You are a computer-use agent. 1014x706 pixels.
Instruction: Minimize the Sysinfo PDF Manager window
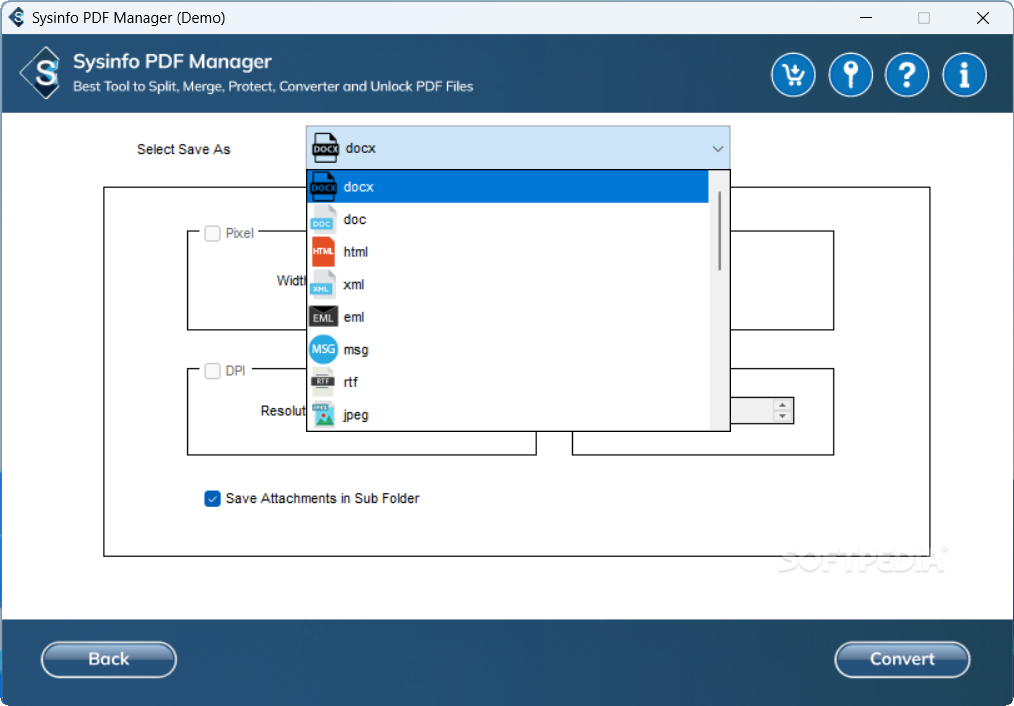[866, 17]
